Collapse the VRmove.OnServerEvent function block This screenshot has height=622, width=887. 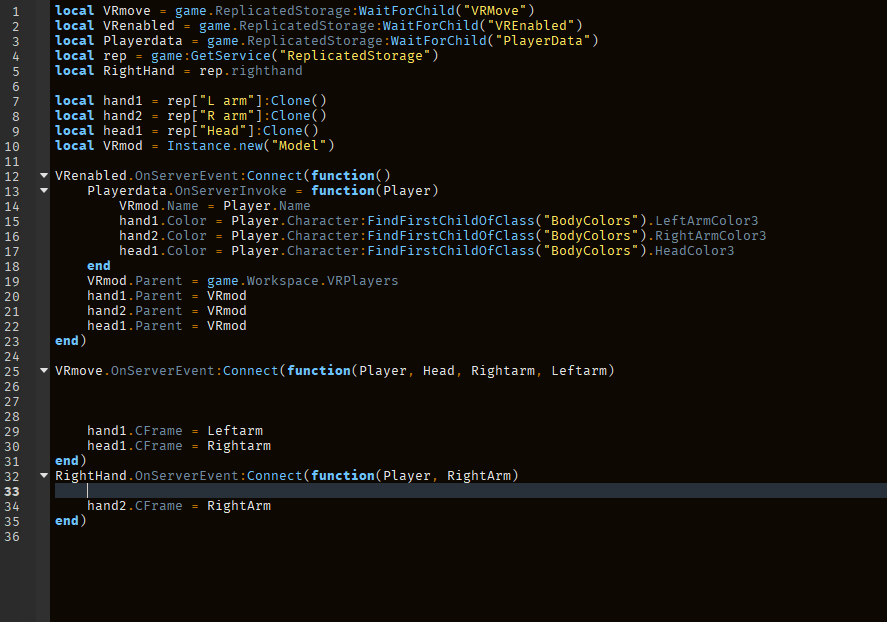pyautogui.click(x=43, y=371)
